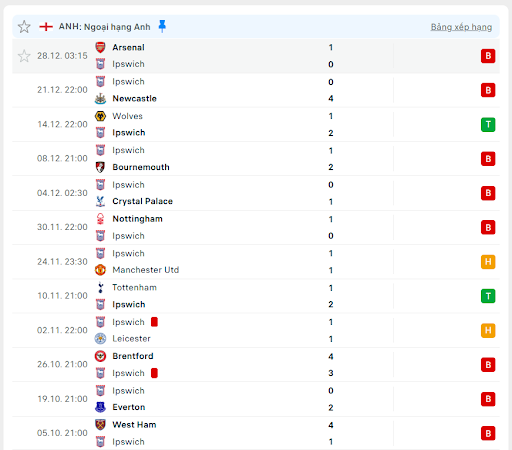The image size is (512, 450).
Task: Open the West Ham vs Ipswich match row
Action: 256,433
